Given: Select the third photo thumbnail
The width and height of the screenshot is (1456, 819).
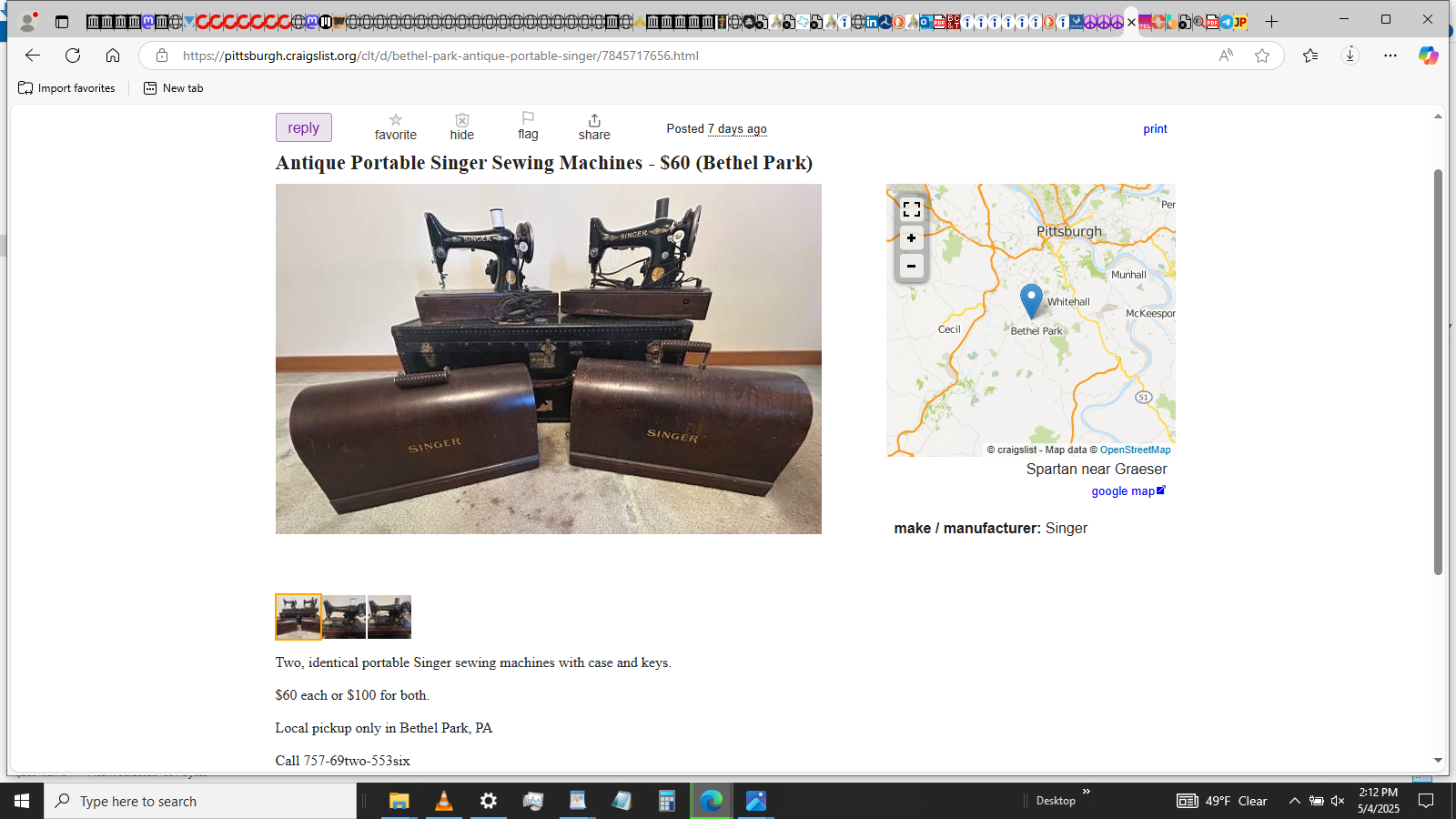Looking at the screenshot, I should (x=389, y=617).
